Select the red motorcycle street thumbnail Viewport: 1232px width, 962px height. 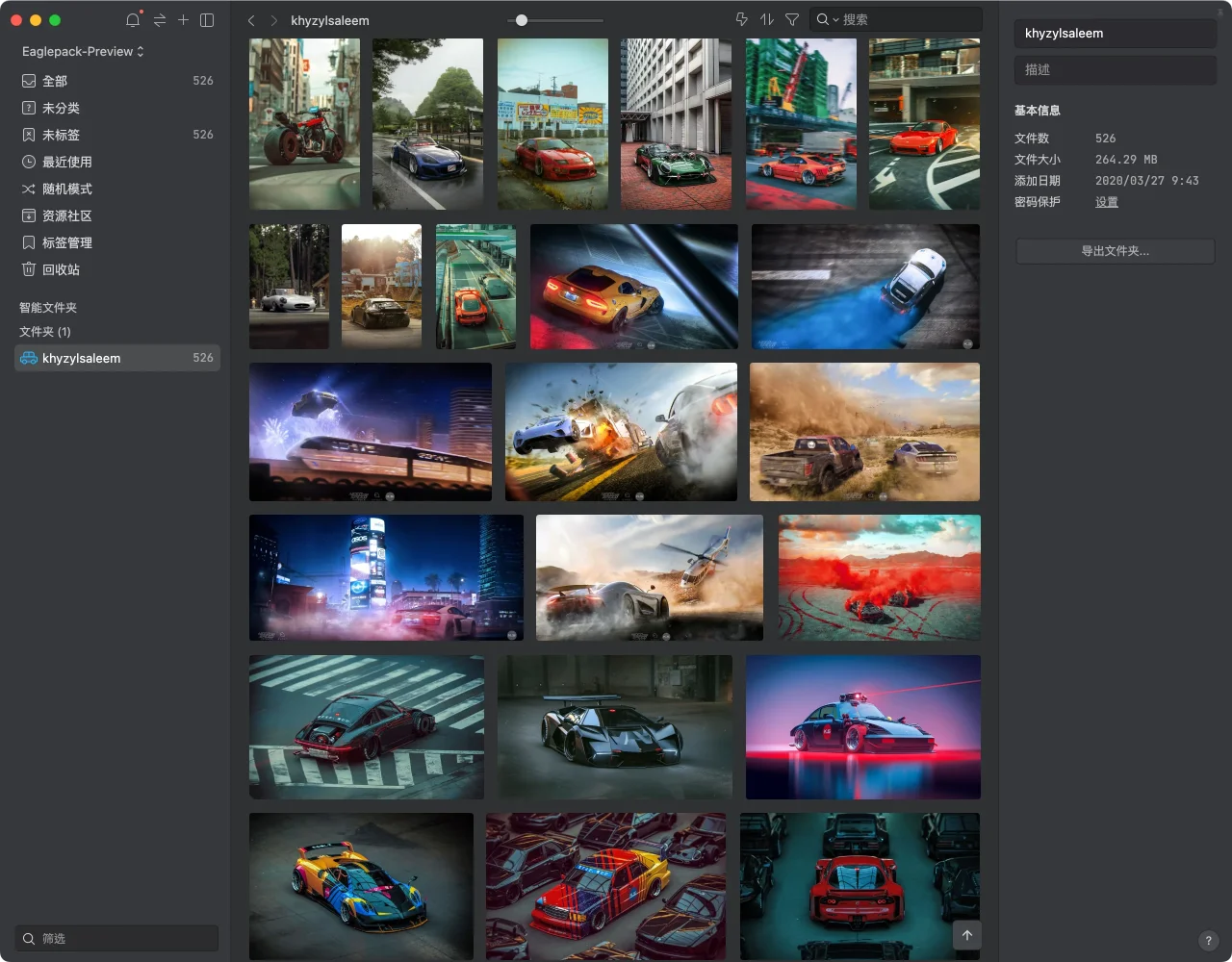(304, 124)
